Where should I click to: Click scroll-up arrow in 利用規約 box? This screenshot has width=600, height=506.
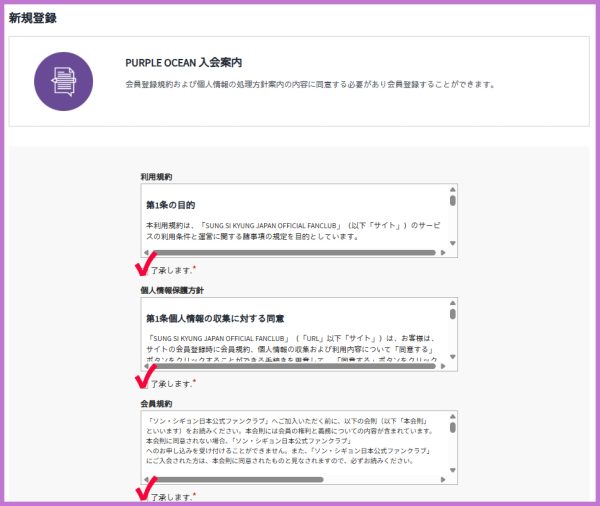[452, 190]
